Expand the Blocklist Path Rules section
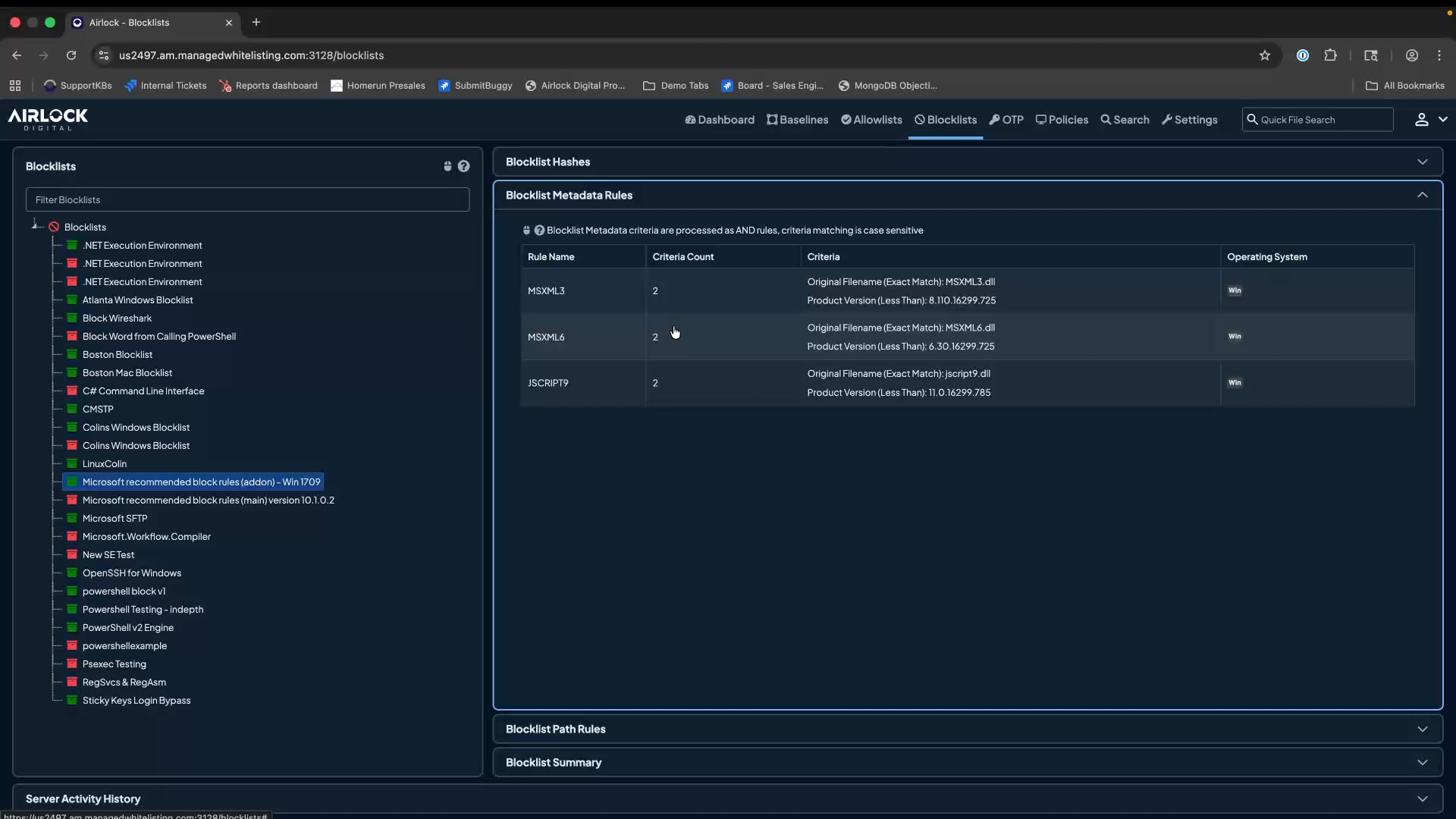The width and height of the screenshot is (1456, 819). pos(1423,729)
